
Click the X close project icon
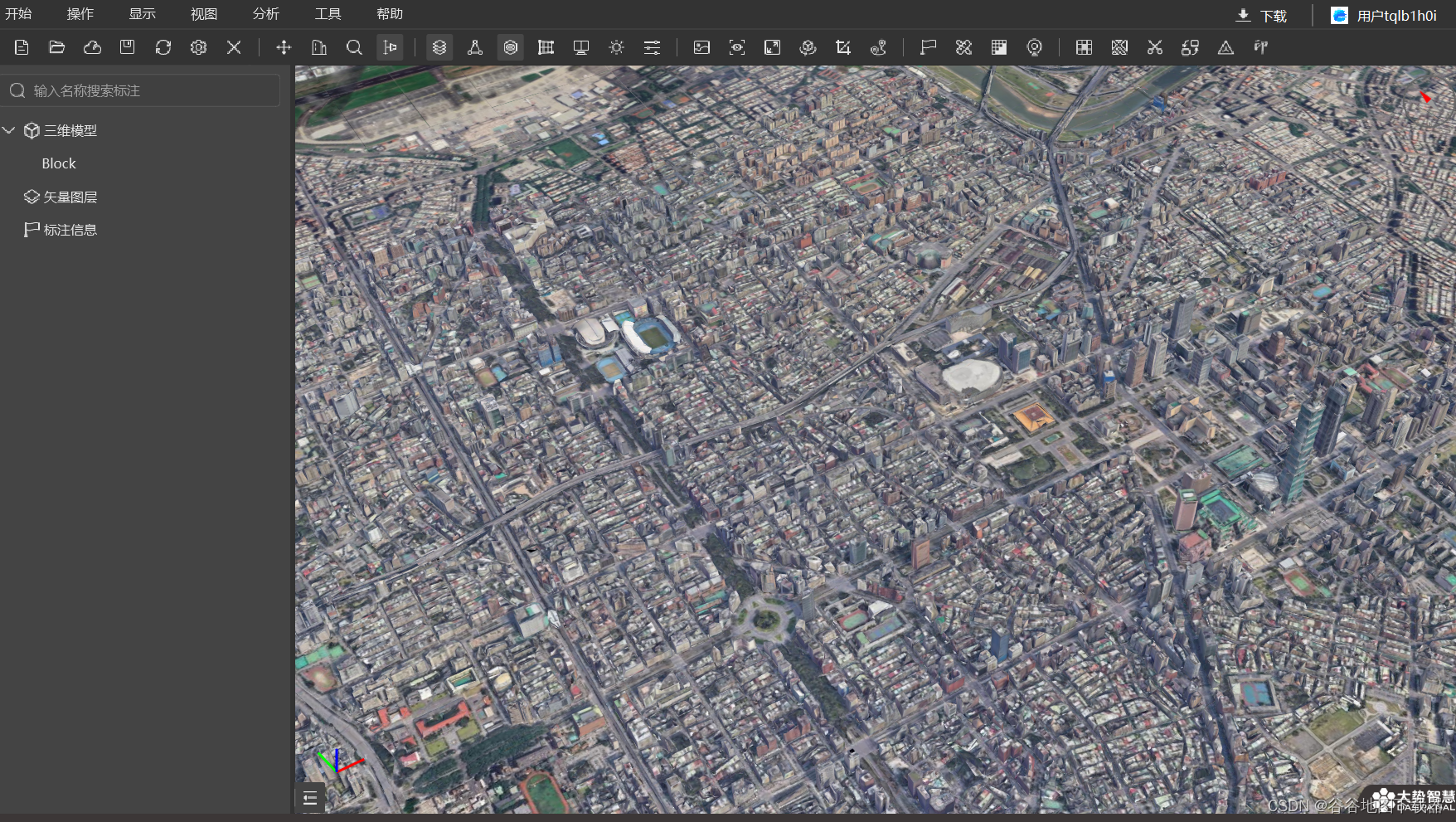(x=234, y=47)
